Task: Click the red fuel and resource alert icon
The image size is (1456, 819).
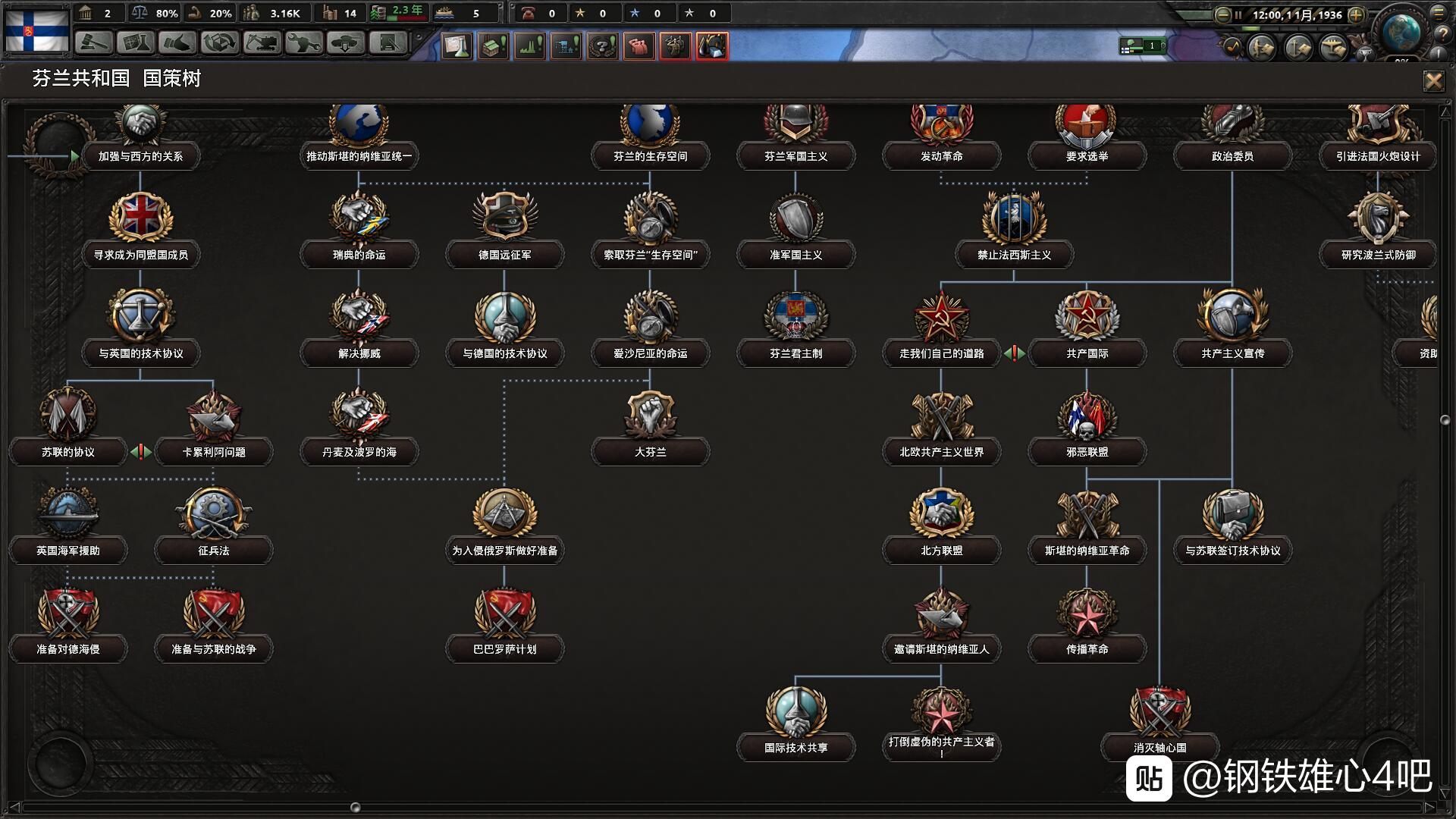Action: tap(712, 46)
